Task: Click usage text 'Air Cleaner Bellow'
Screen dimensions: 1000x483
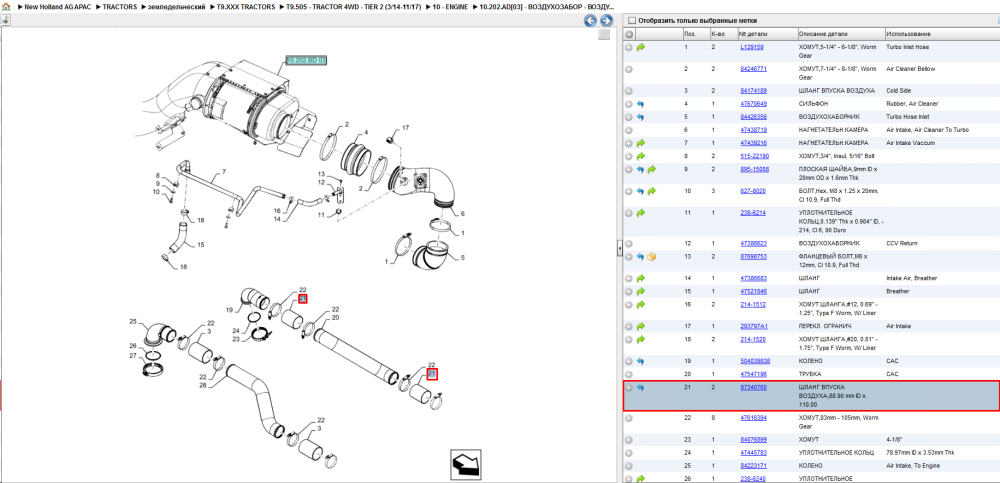Action: tap(911, 69)
